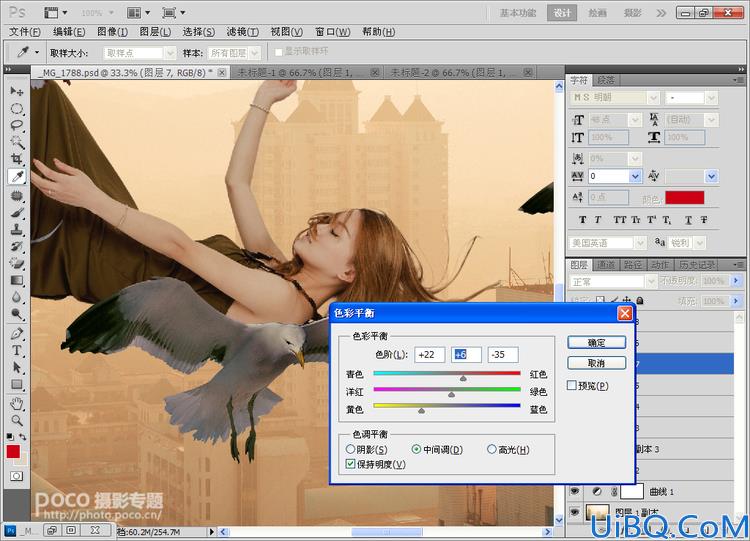Select the Gradient tool
Viewport: 750px width, 541px height.
point(17,280)
